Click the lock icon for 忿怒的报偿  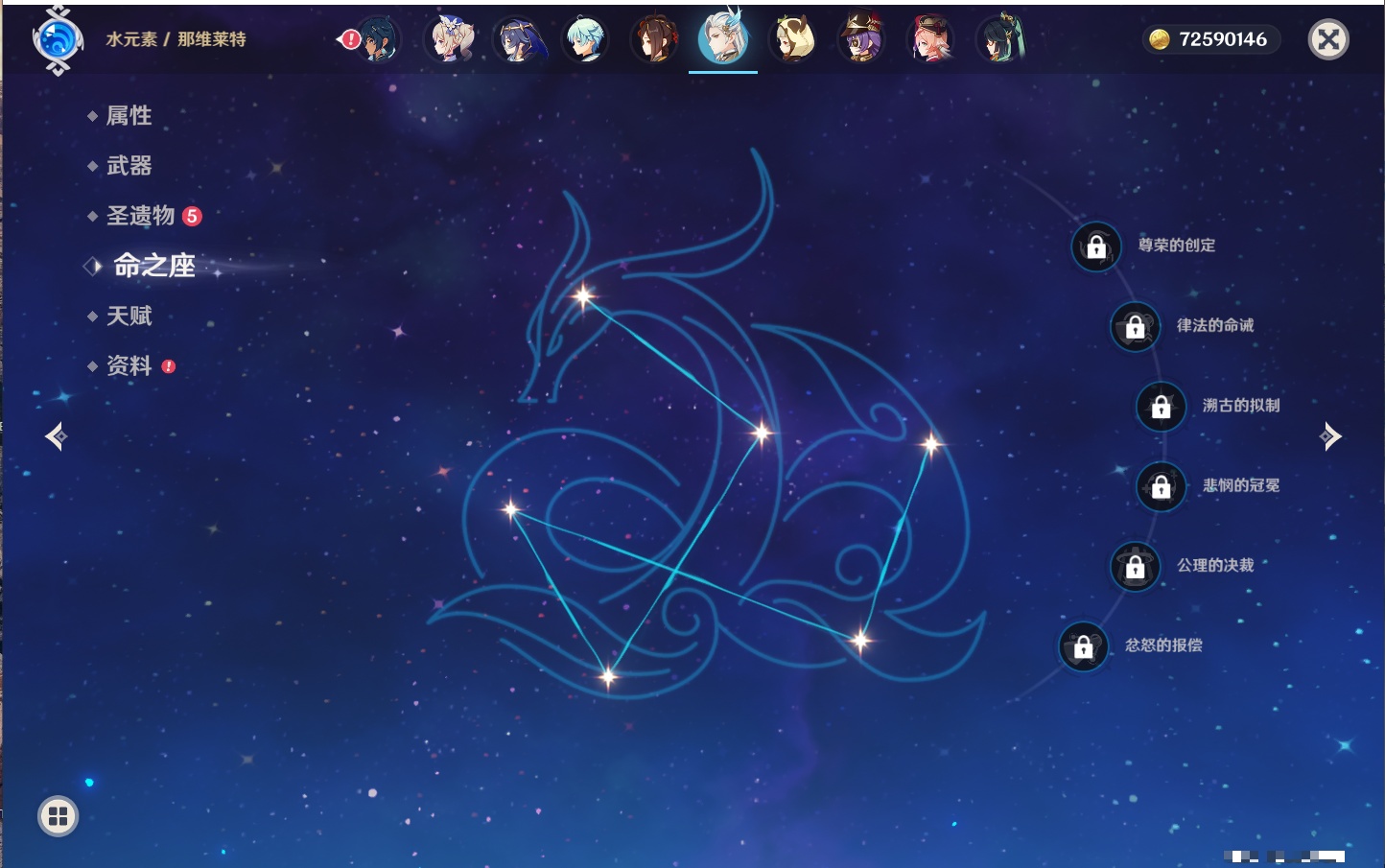coord(1083,646)
